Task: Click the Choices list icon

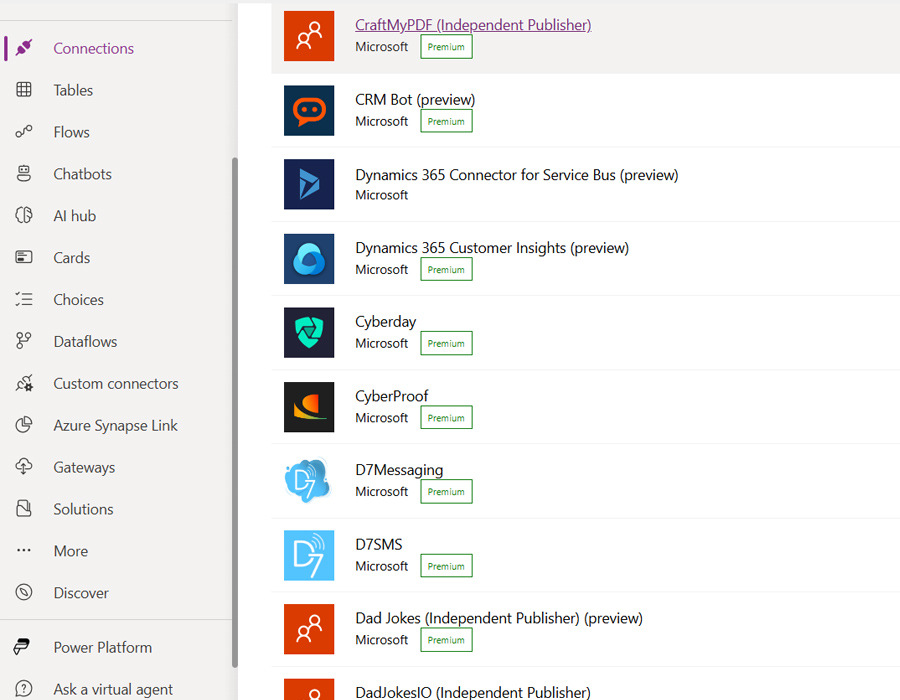Action: click(24, 299)
